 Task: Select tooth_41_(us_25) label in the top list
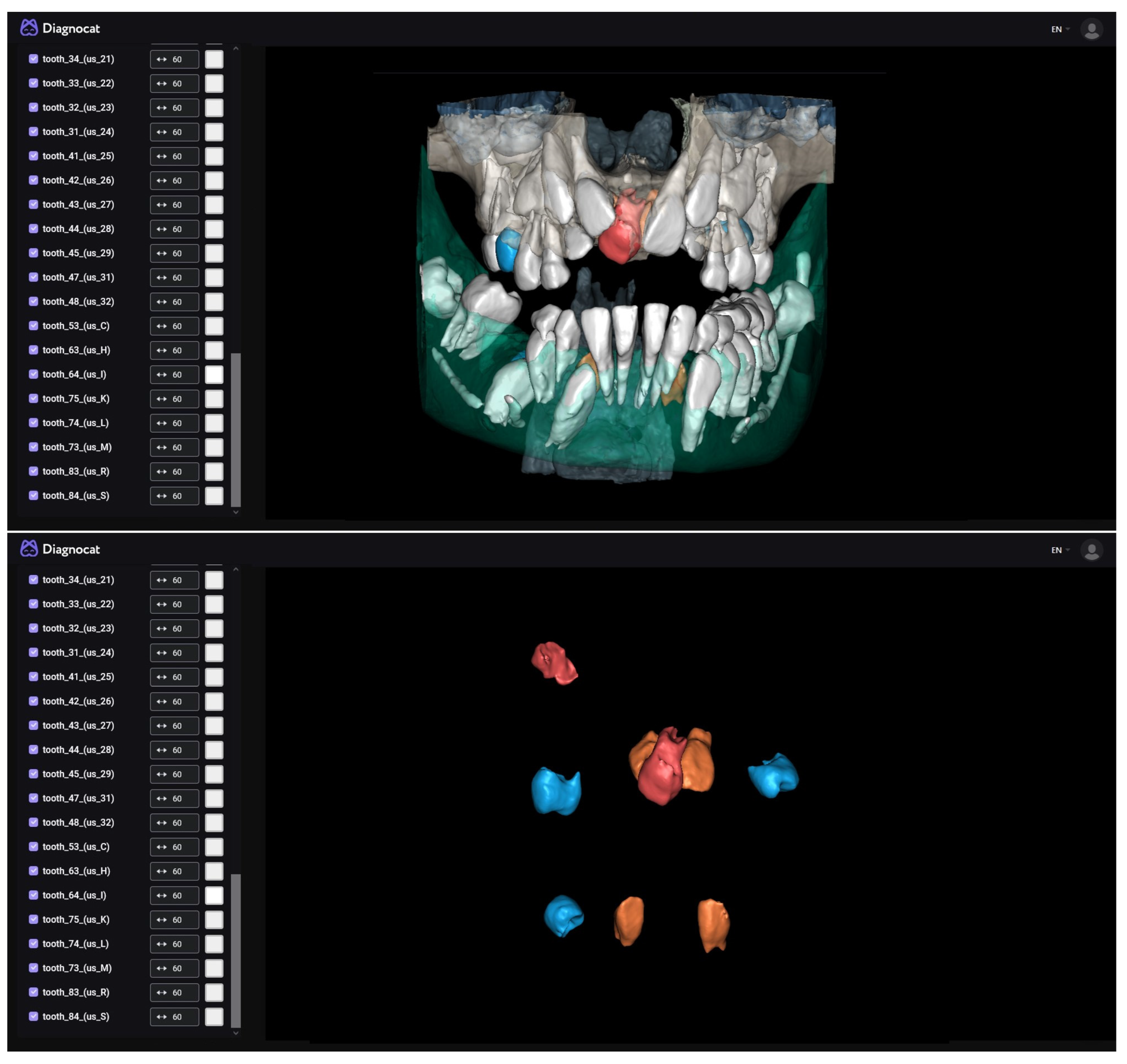pyautogui.click(x=78, y=156)
